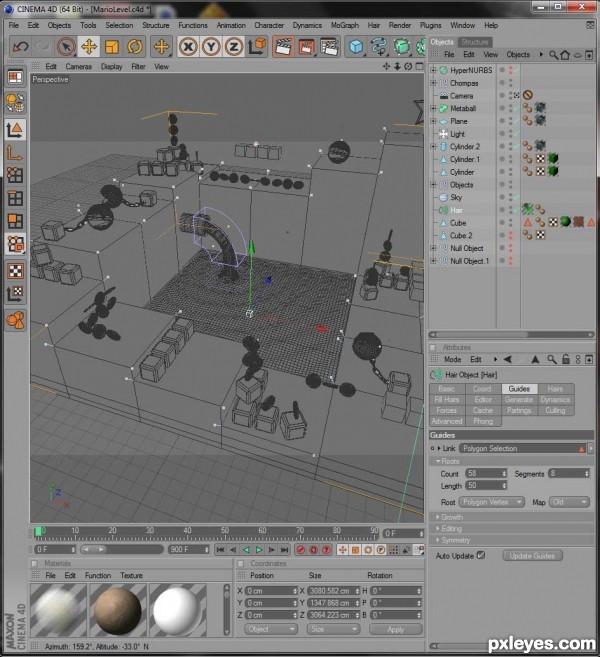Open the HyperNURBS generator icon
Image resolution: width=600 pixels, height=657 pixels.
[402, 47]
